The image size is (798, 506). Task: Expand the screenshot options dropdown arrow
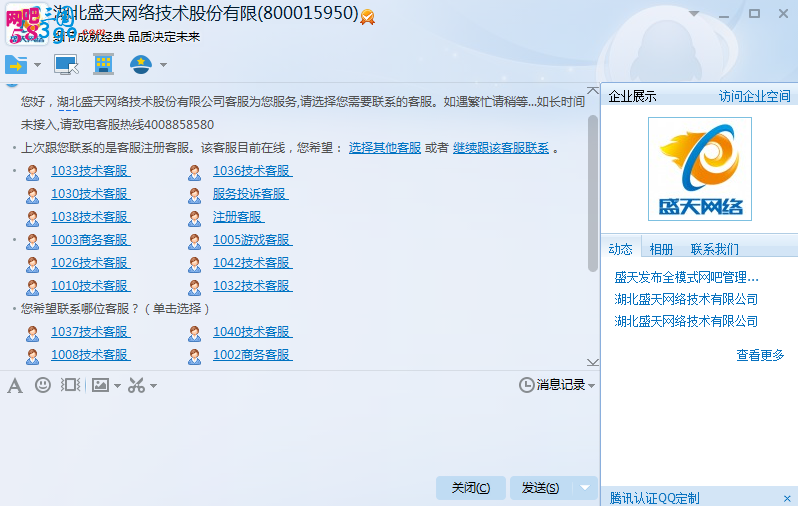(153, 386)
